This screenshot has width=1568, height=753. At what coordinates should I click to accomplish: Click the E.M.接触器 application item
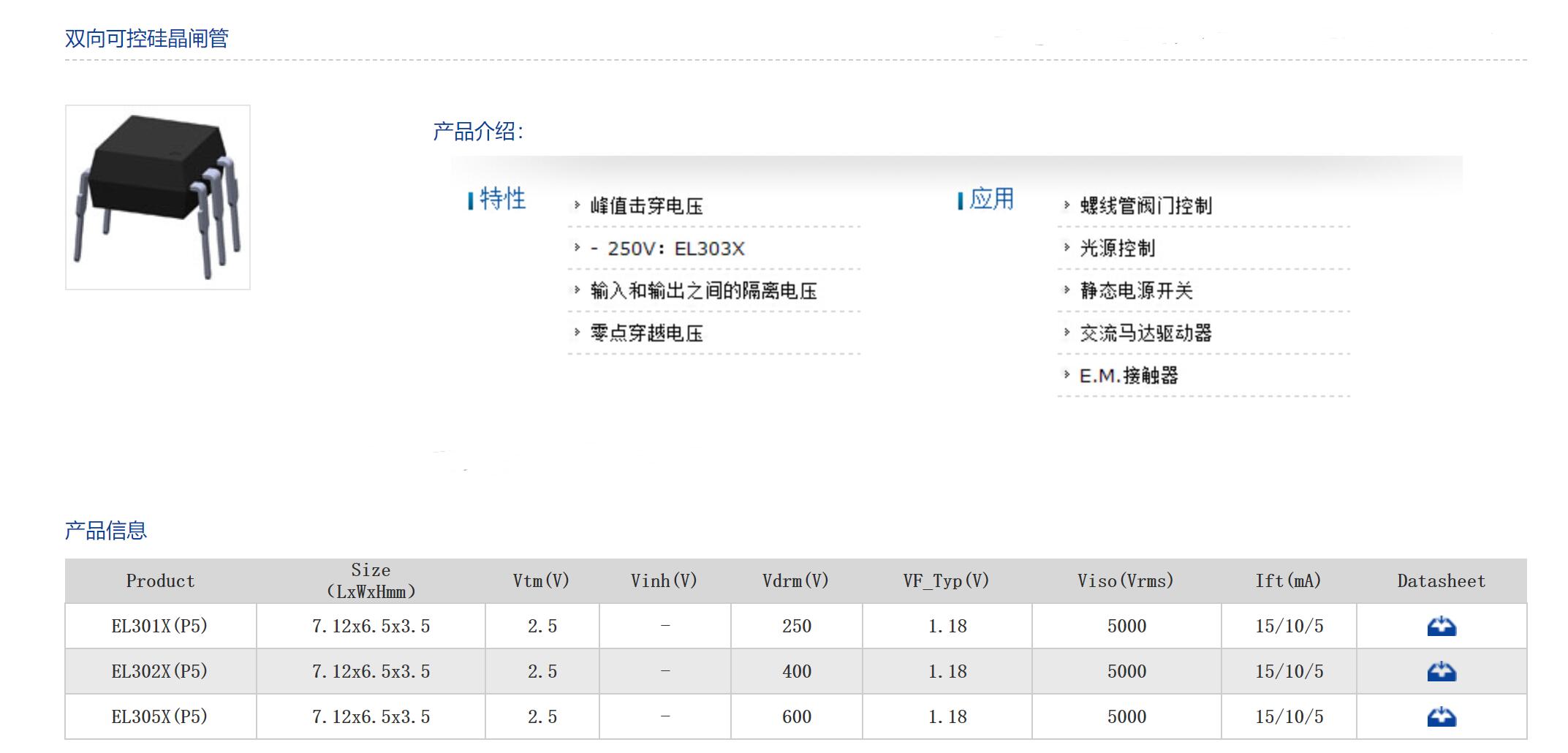click(1129, 376)
